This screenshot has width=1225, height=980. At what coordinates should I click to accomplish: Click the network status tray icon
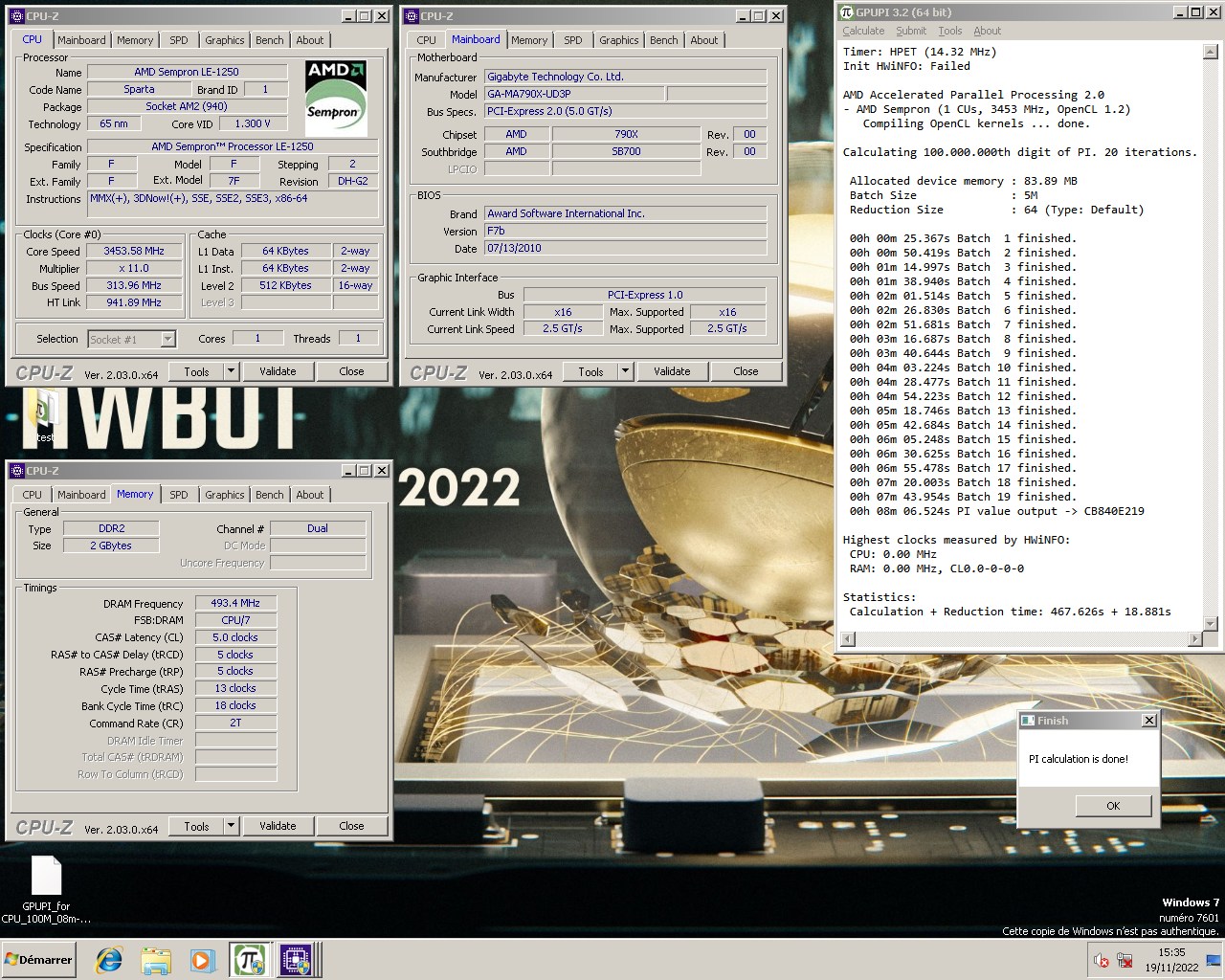point(1125,960)
